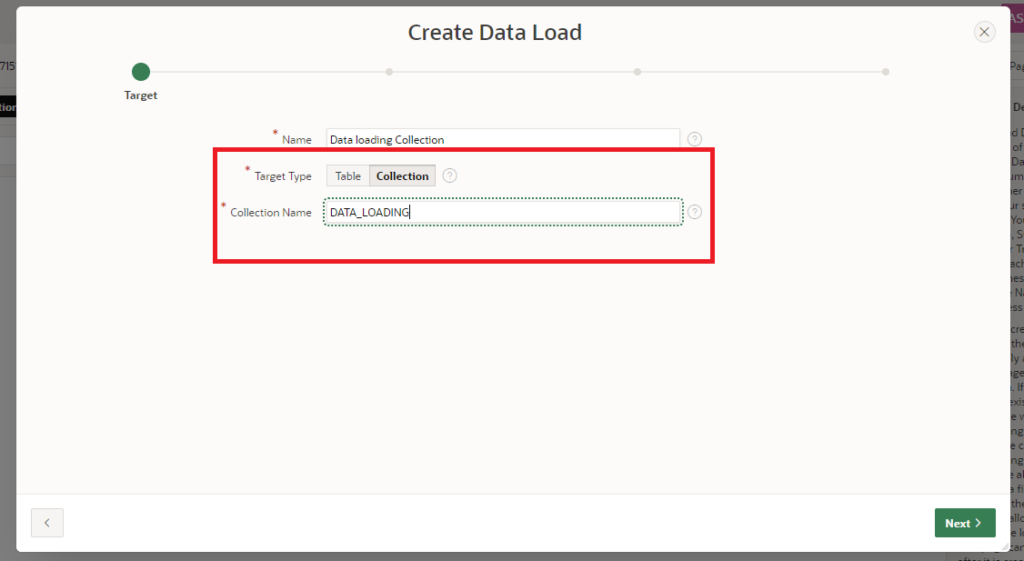Click into the Name text field
This screenshot has width=1024, height=561.
(503, 140)
